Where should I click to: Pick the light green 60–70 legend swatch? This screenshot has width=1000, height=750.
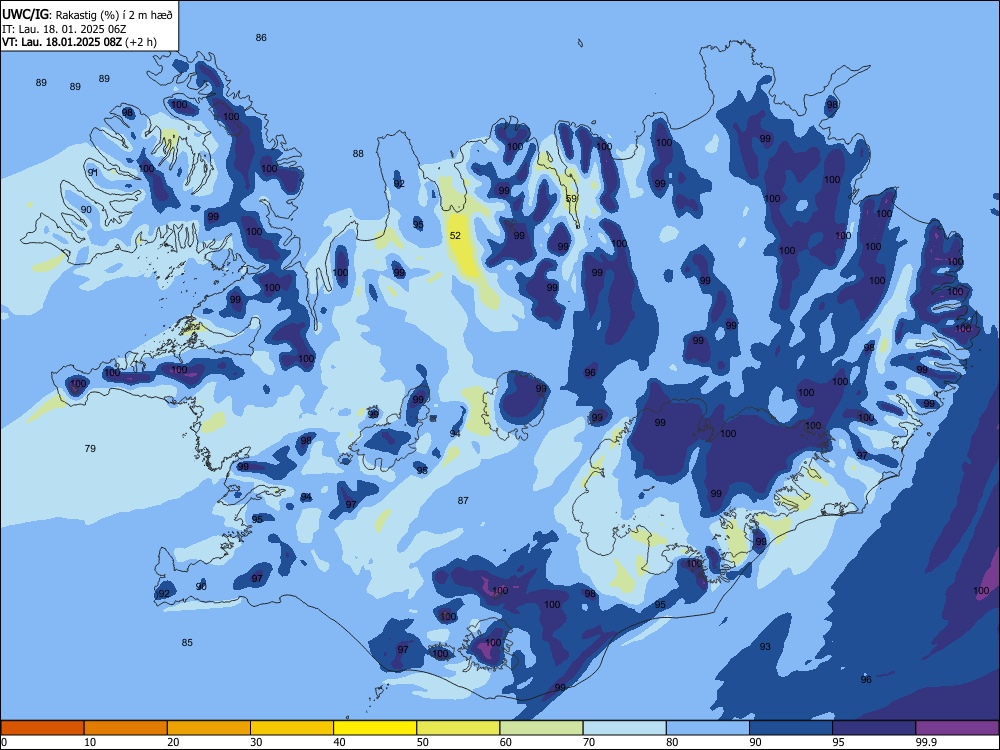pos(541,728)
